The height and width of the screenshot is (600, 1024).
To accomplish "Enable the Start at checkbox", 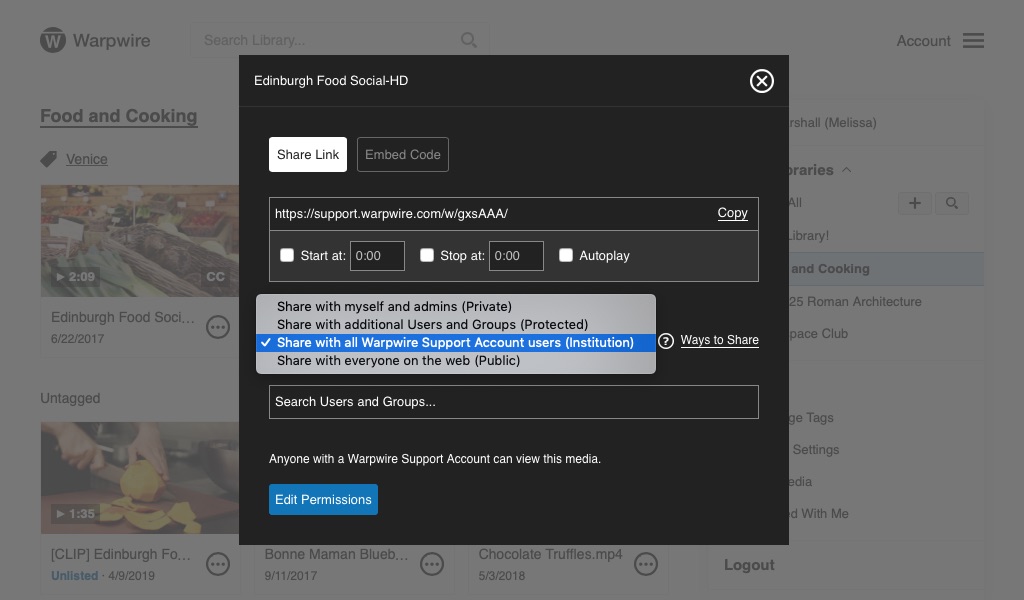I will 287,255.
